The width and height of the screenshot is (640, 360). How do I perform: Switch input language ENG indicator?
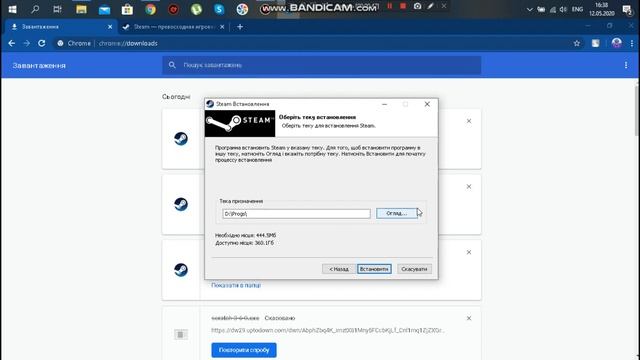pyautogui.click(x=577, y=9)
